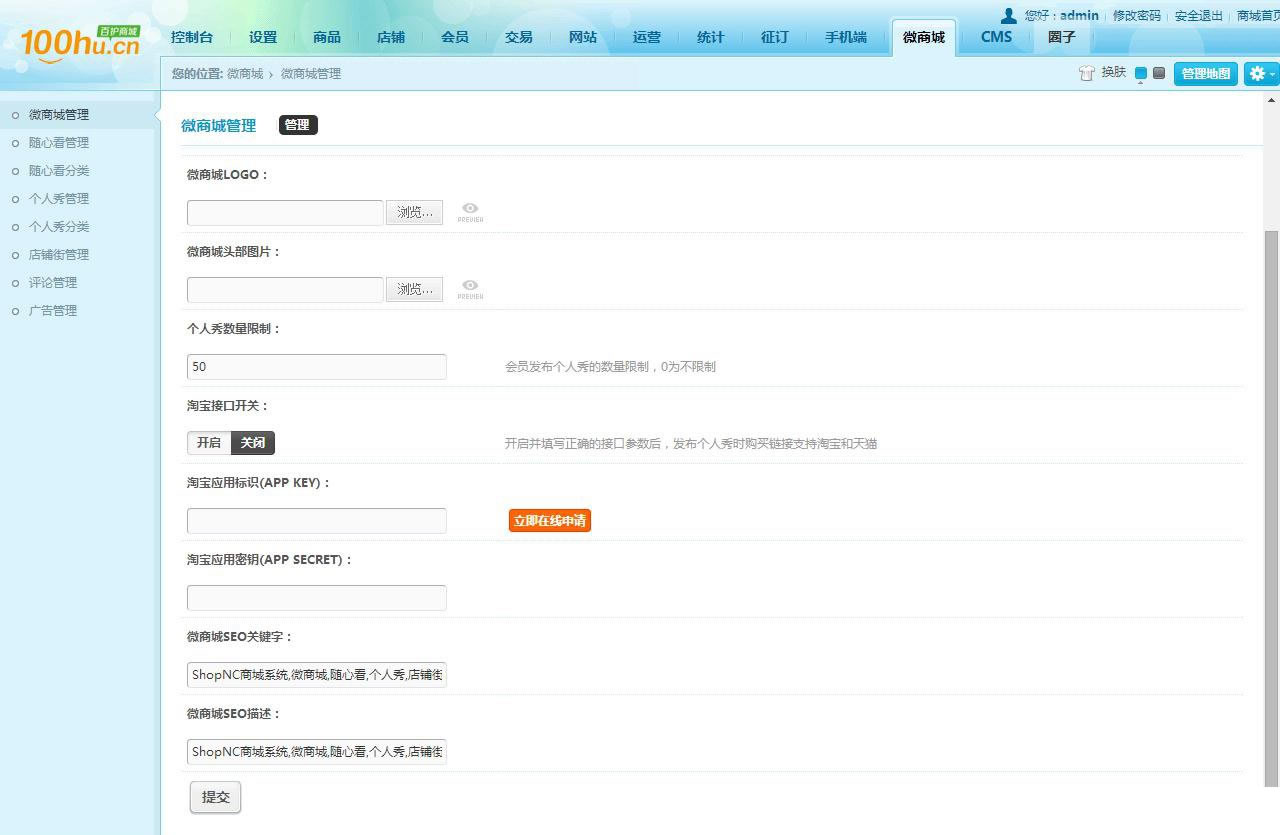Click the 提交 submit button

pyautogui.click(x=214, y=797)
